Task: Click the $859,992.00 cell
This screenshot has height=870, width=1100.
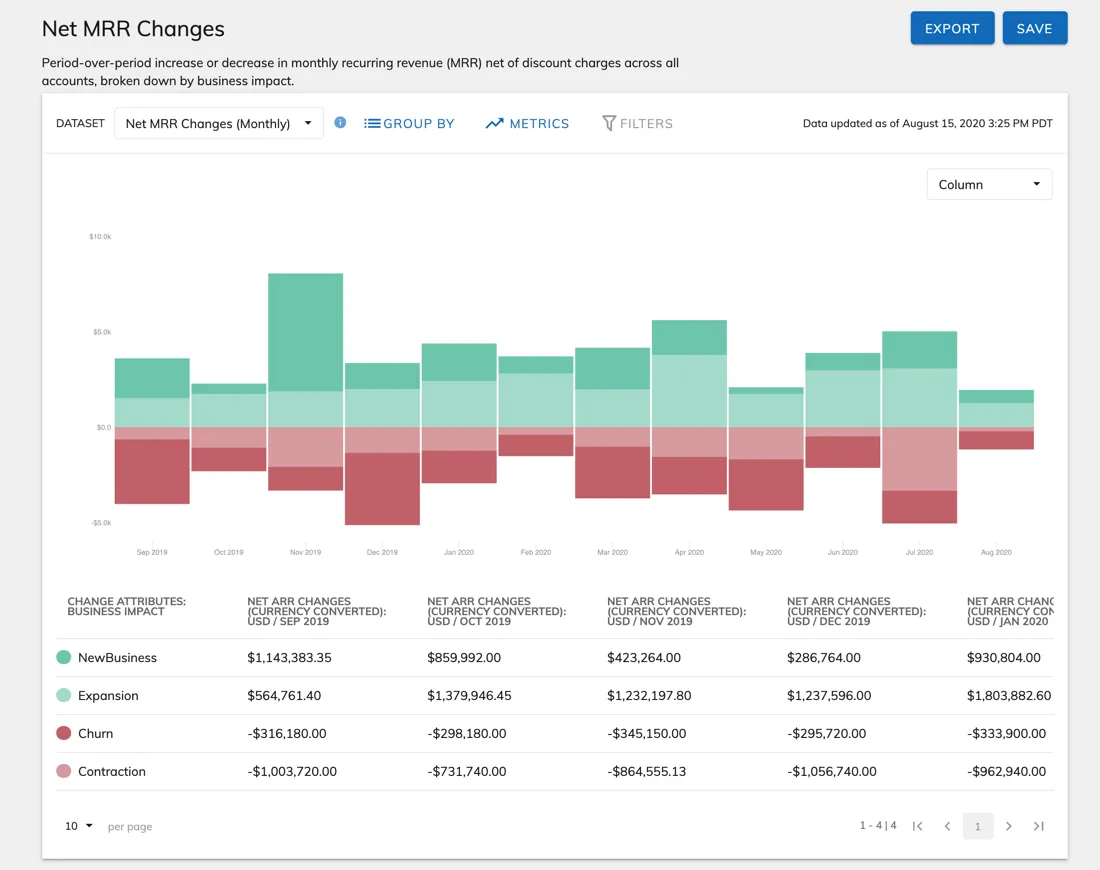Action: (x=464, y=657)
